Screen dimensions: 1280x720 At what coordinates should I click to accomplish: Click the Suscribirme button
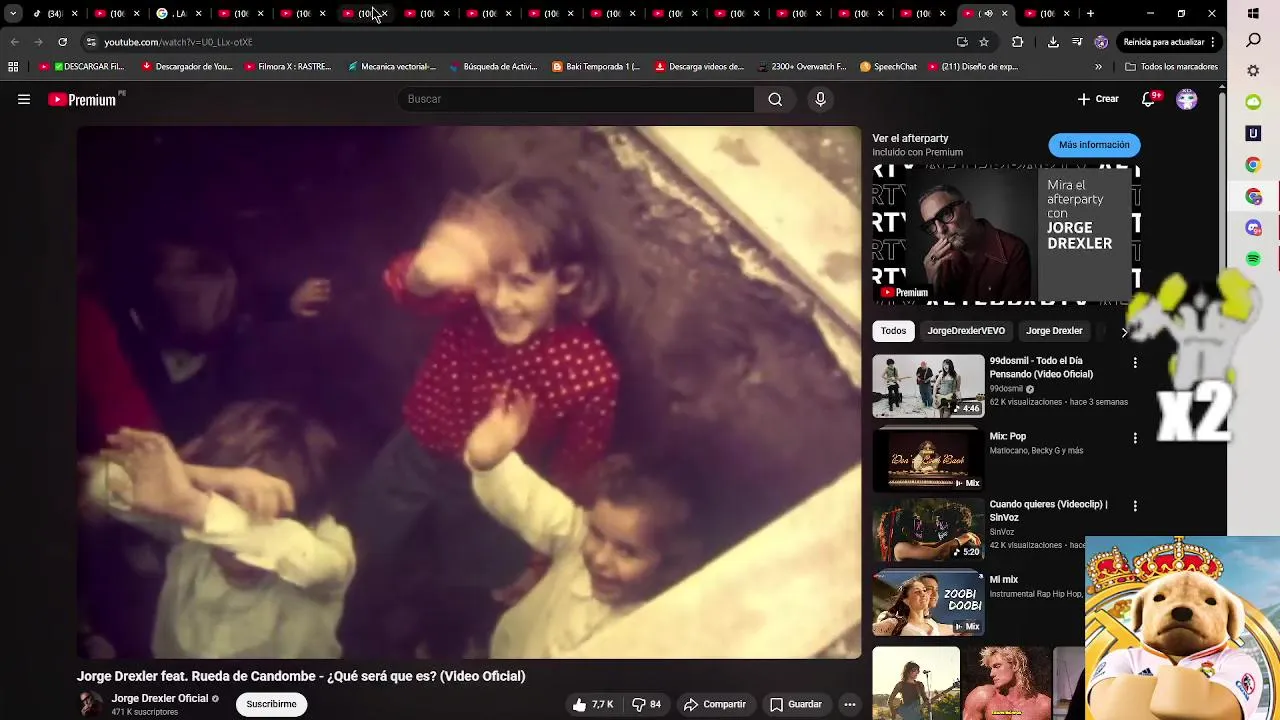(x=271, y=704)
